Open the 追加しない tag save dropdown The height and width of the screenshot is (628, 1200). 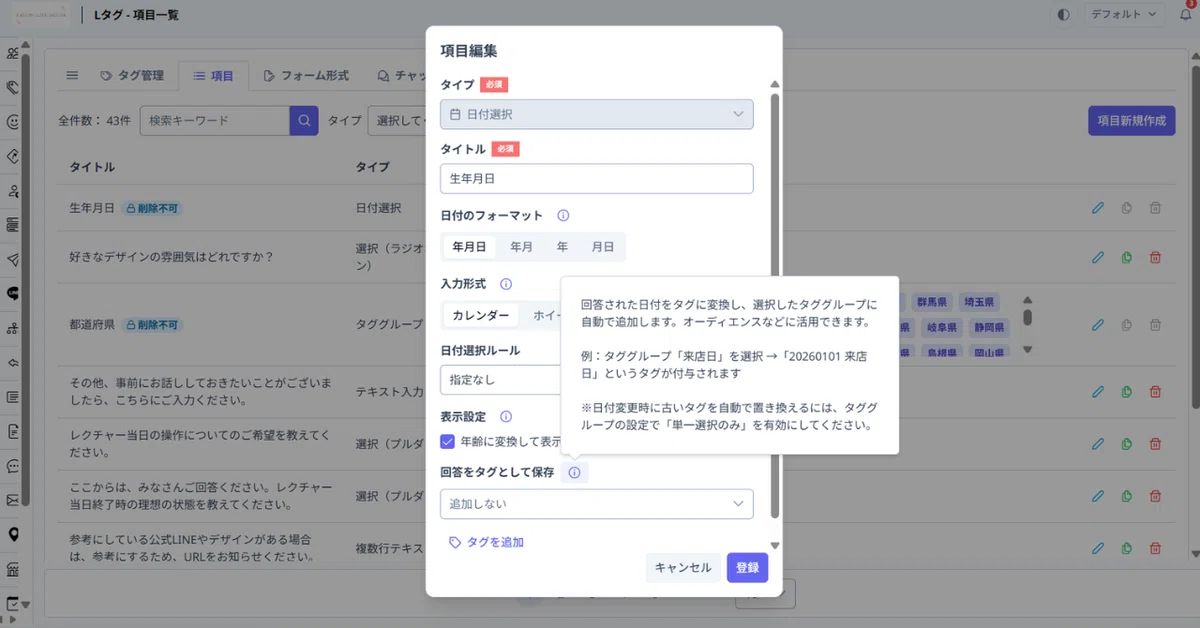click(596, 504)
